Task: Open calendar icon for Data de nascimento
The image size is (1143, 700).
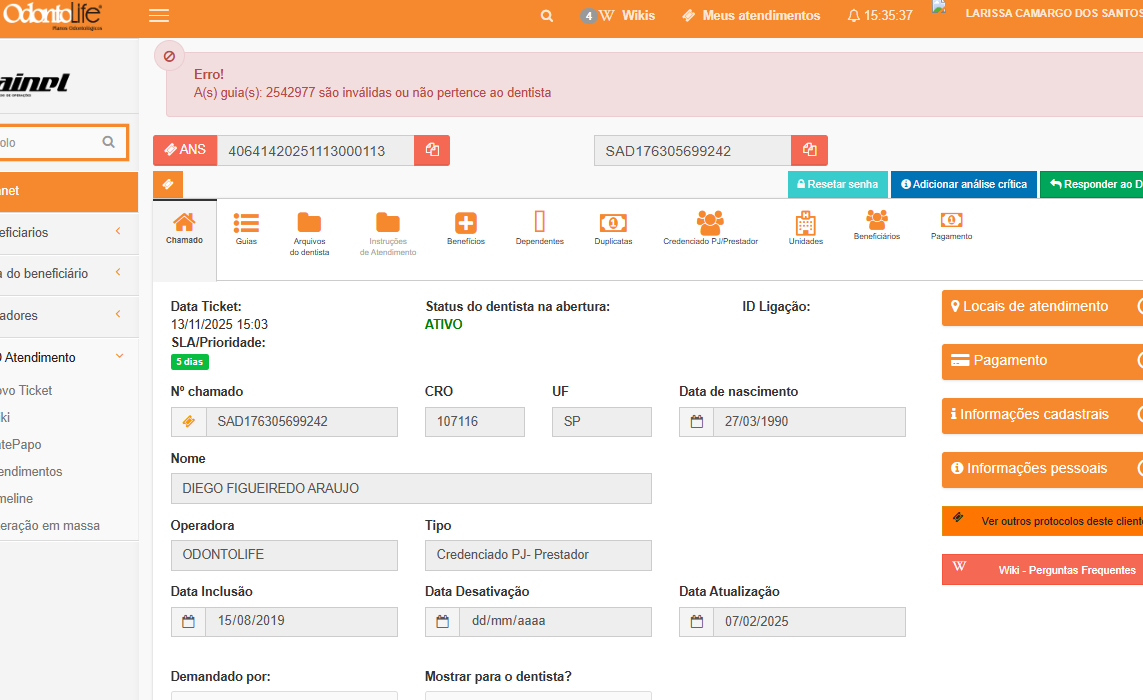Action: coord(696,422)
